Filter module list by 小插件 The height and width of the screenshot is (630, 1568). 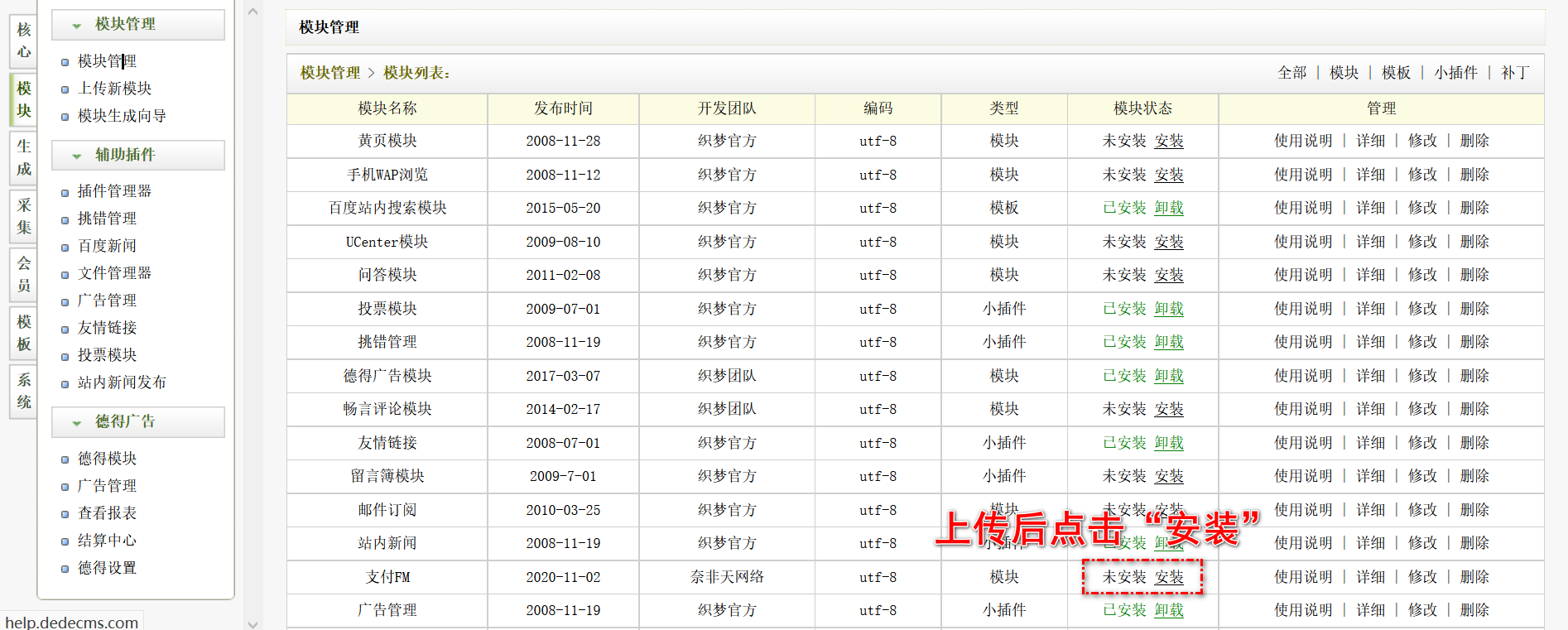(x=1455, y=73)
